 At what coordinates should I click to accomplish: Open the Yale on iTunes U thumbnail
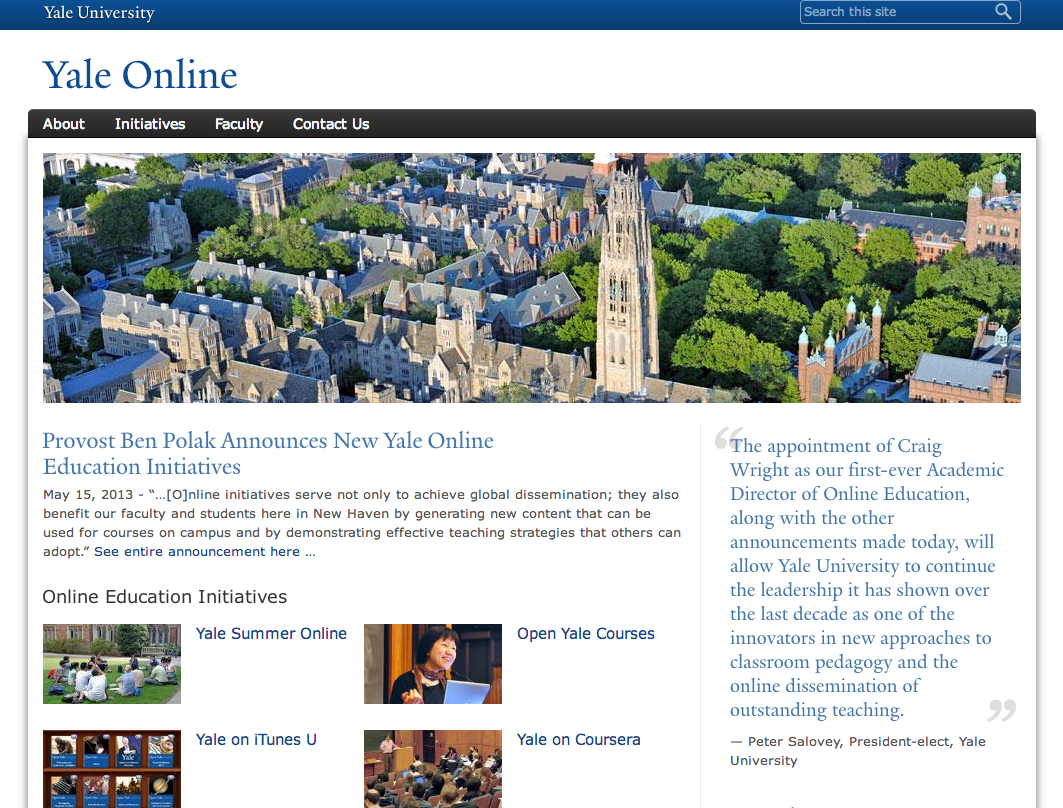112,769
